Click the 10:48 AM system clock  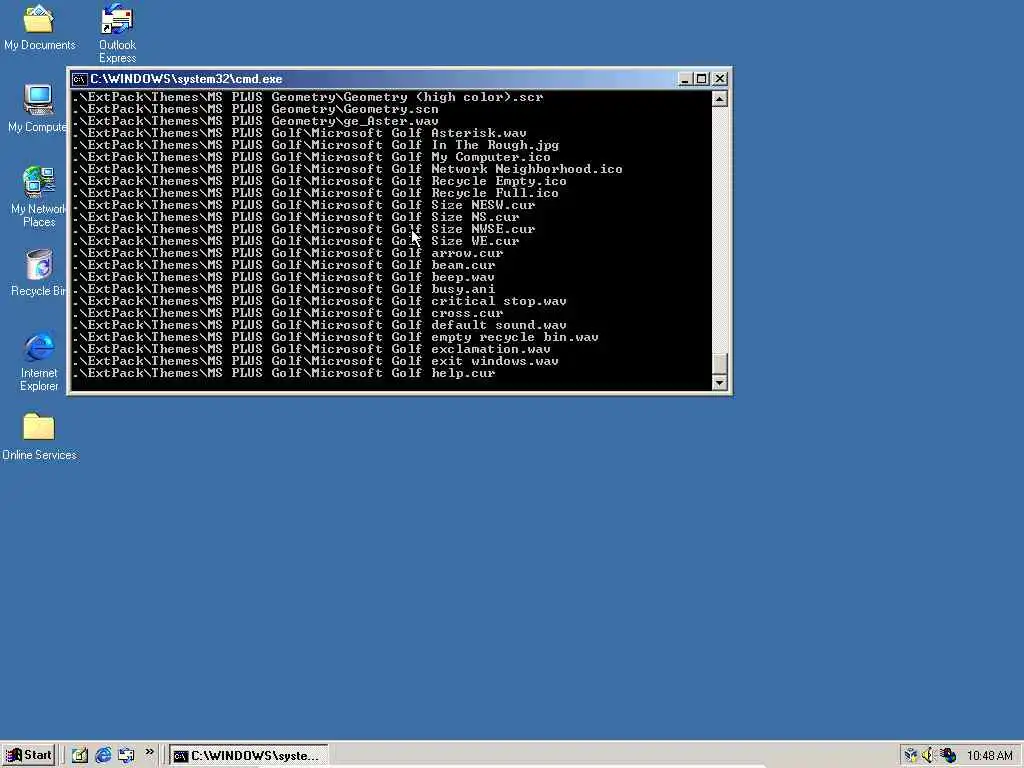tap(990, 756)
